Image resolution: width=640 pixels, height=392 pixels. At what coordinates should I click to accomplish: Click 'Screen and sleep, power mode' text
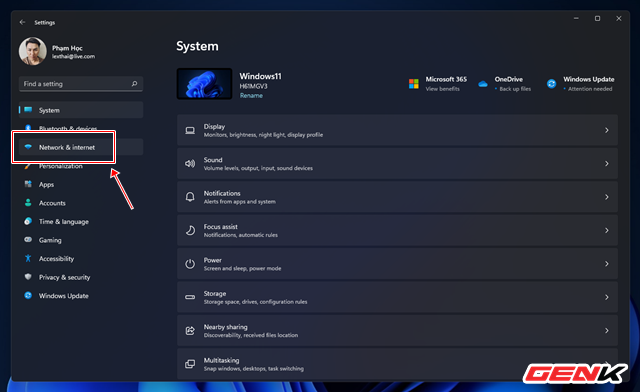point(242,269)
